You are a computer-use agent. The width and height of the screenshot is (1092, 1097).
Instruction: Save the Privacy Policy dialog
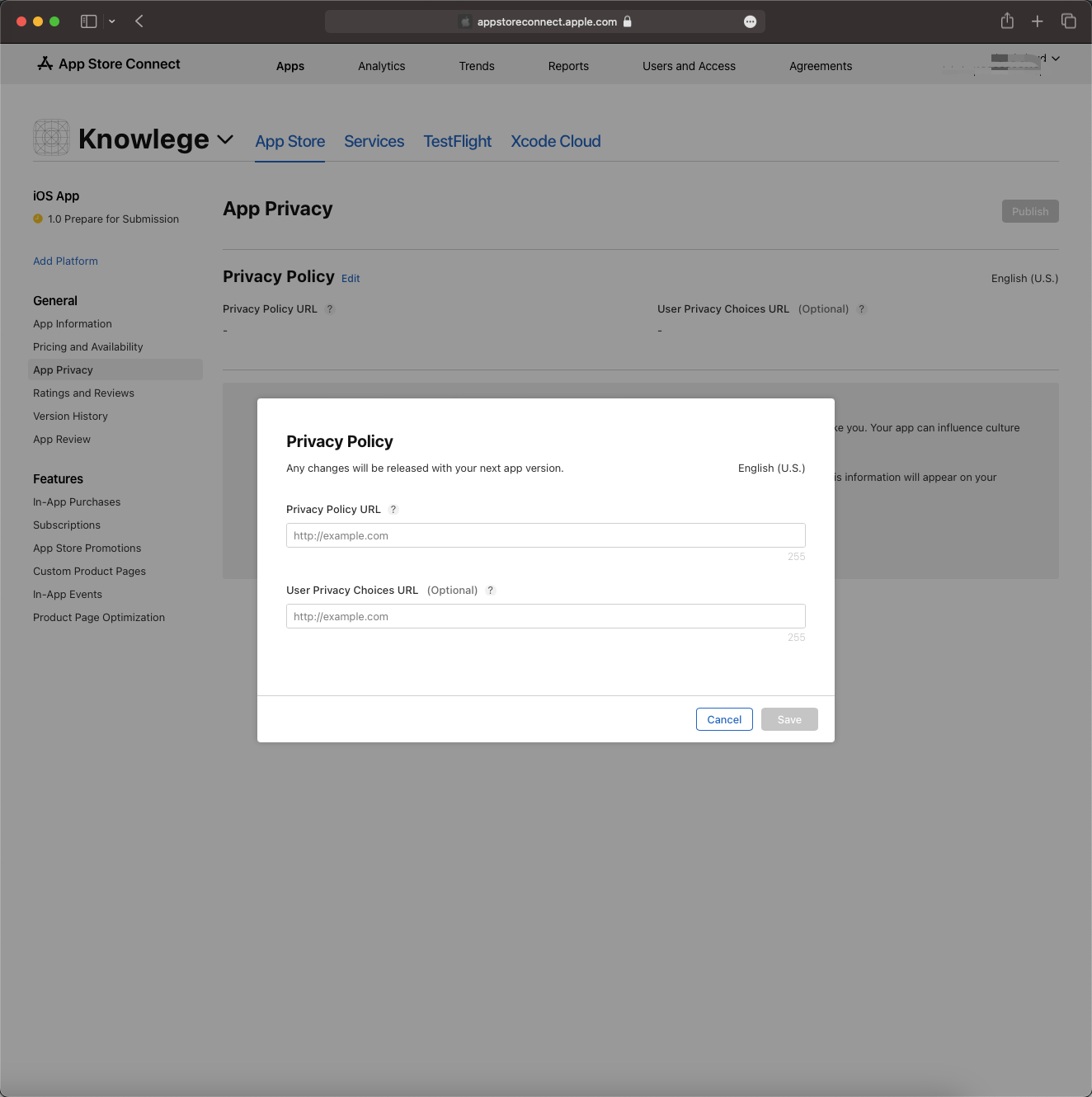click(789, 719)
